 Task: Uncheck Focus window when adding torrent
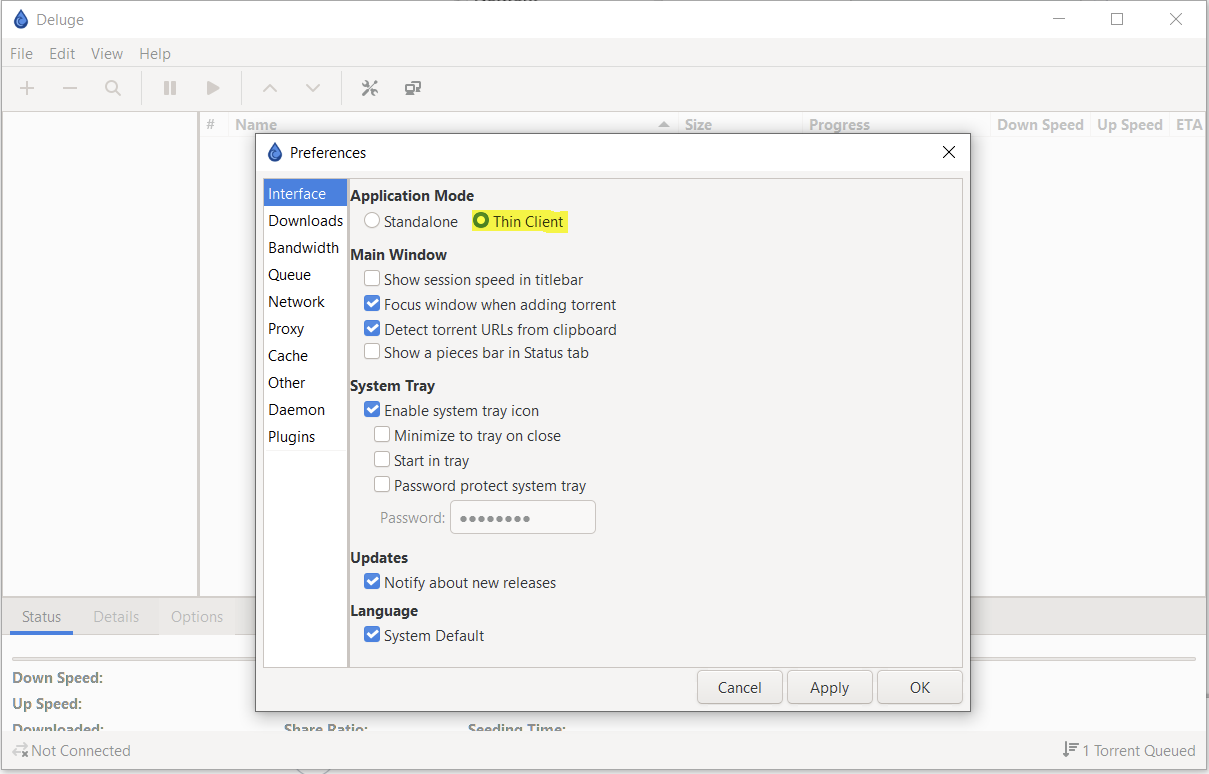click(372, 304)
